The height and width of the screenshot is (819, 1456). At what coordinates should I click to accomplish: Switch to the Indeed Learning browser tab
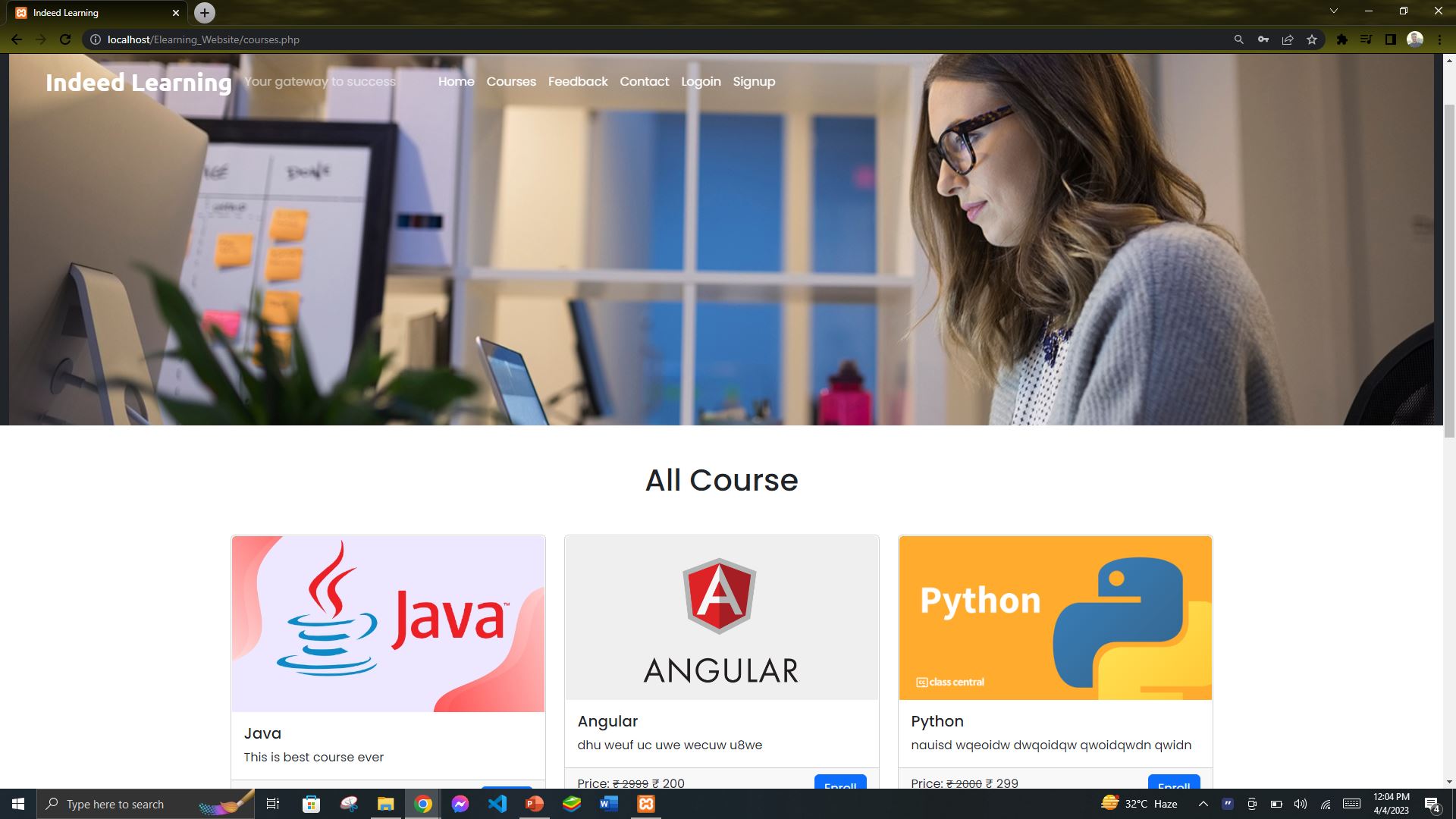coord(91,12)
